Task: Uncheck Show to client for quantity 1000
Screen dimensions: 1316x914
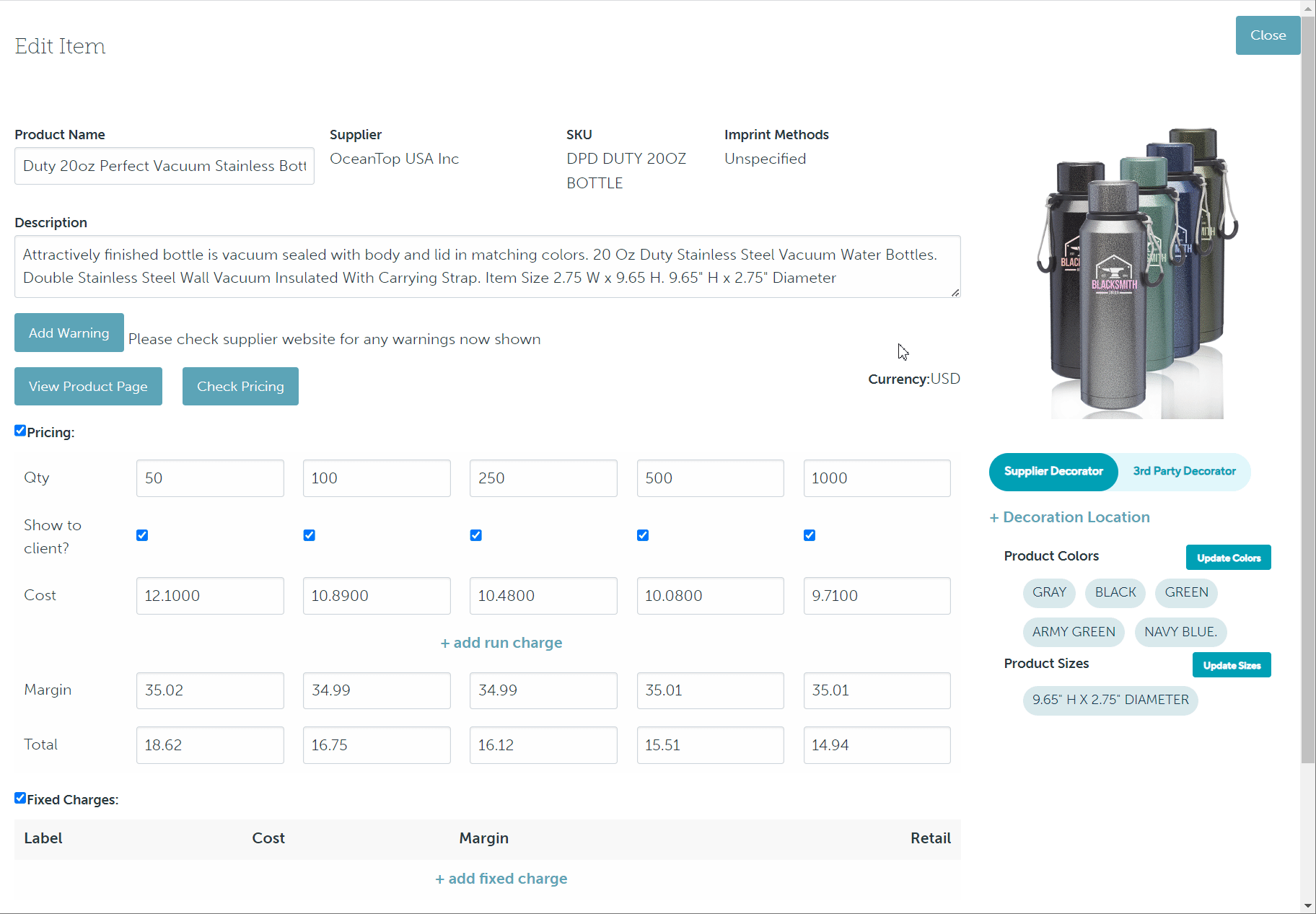Action: (x=809, y=535)
